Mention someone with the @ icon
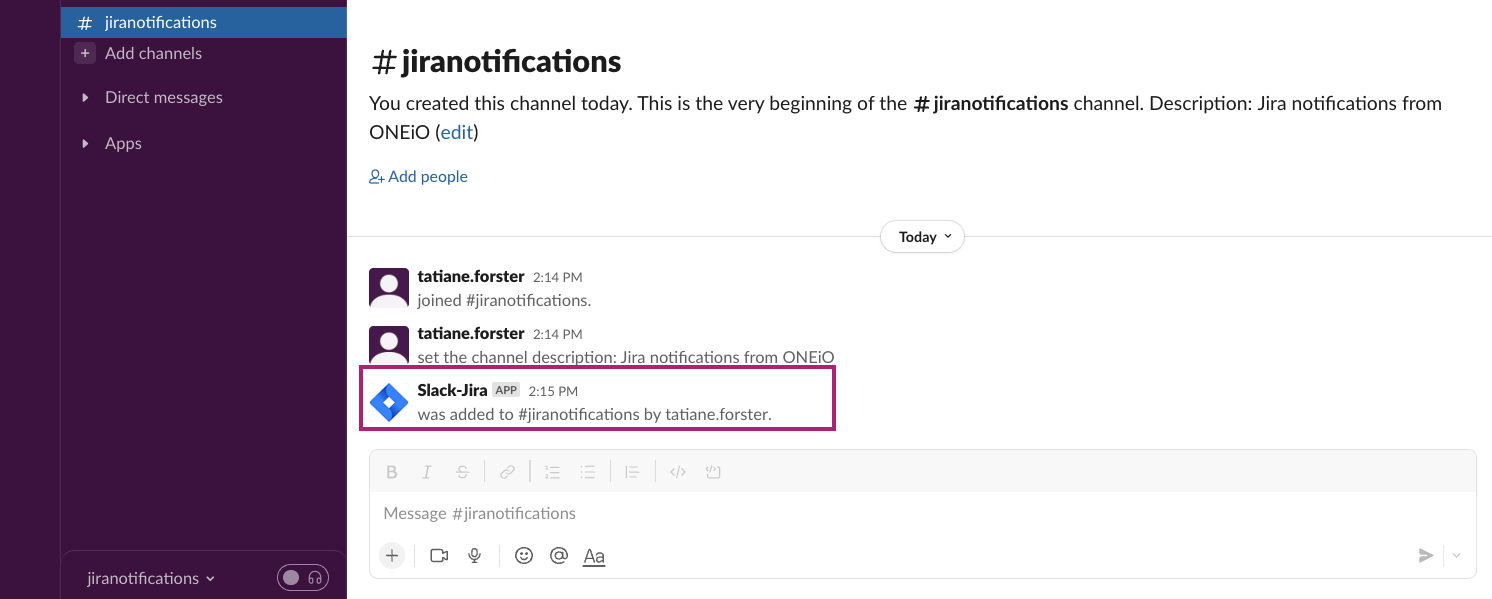This screenshot has height=599, width=1492. click(559, 556)
